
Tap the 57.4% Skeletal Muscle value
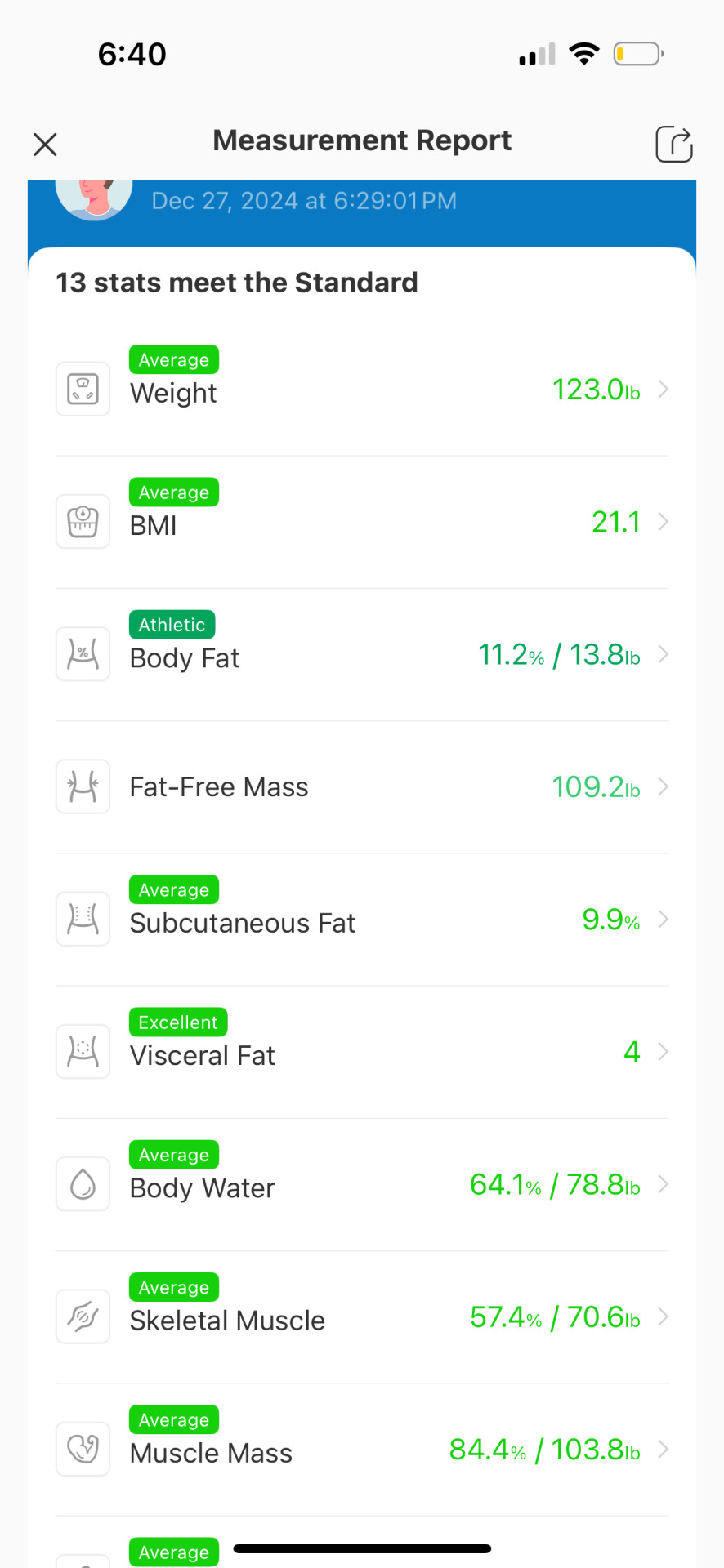506,1317
